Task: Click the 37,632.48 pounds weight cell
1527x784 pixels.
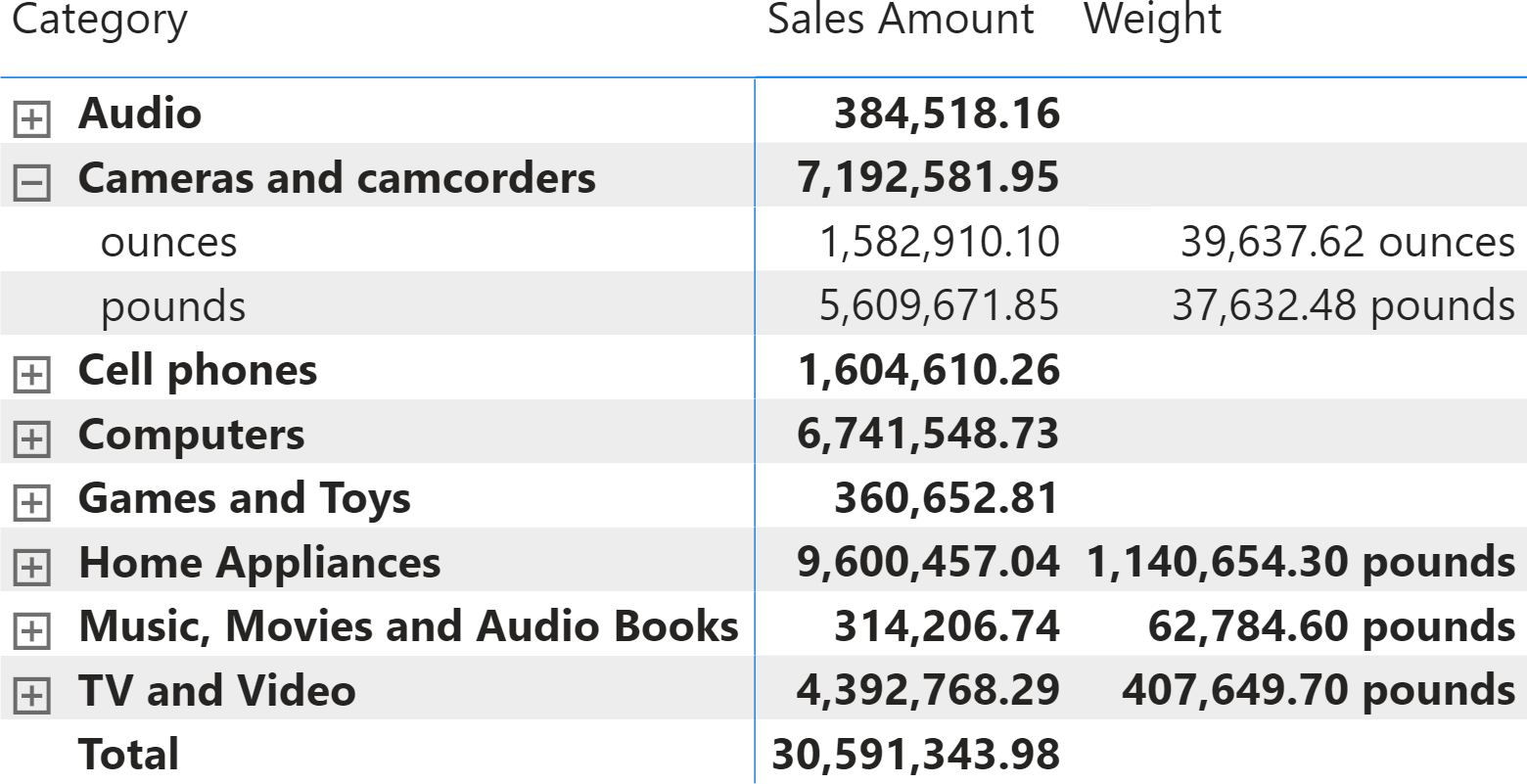Action: point(1344,305)
